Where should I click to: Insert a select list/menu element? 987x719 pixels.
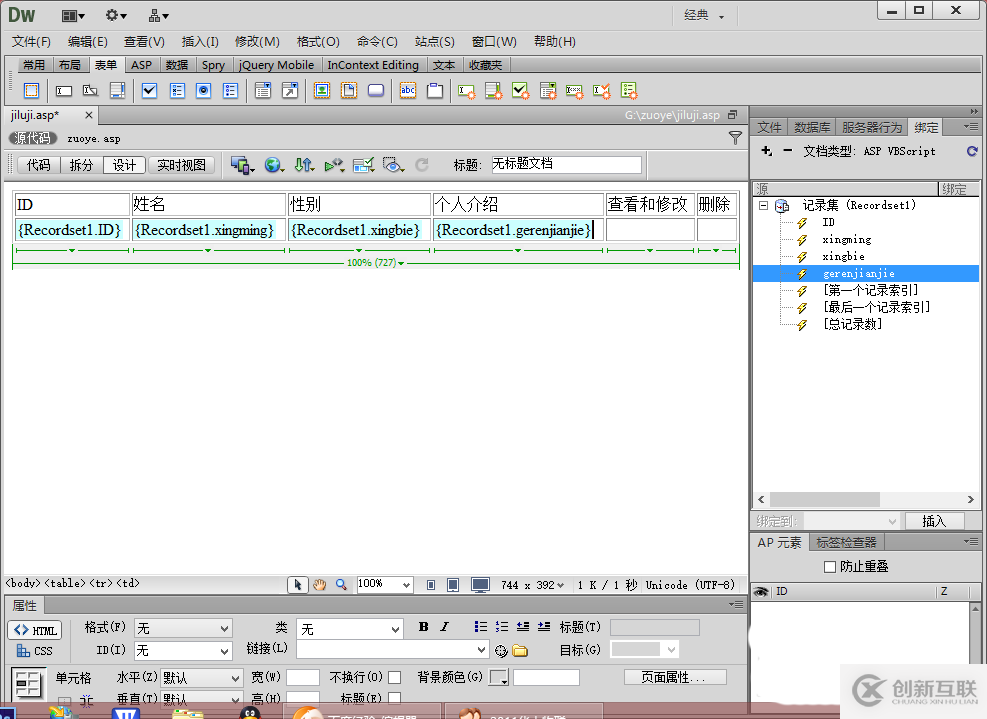pos(262,91)
